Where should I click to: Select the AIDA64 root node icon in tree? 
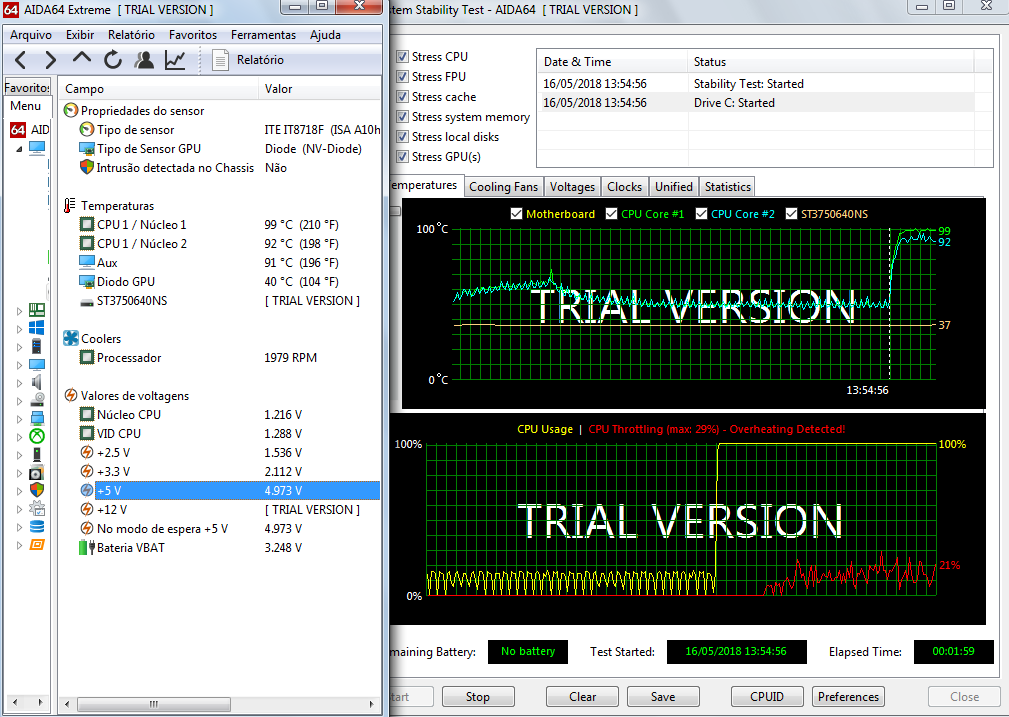[18, 130]
